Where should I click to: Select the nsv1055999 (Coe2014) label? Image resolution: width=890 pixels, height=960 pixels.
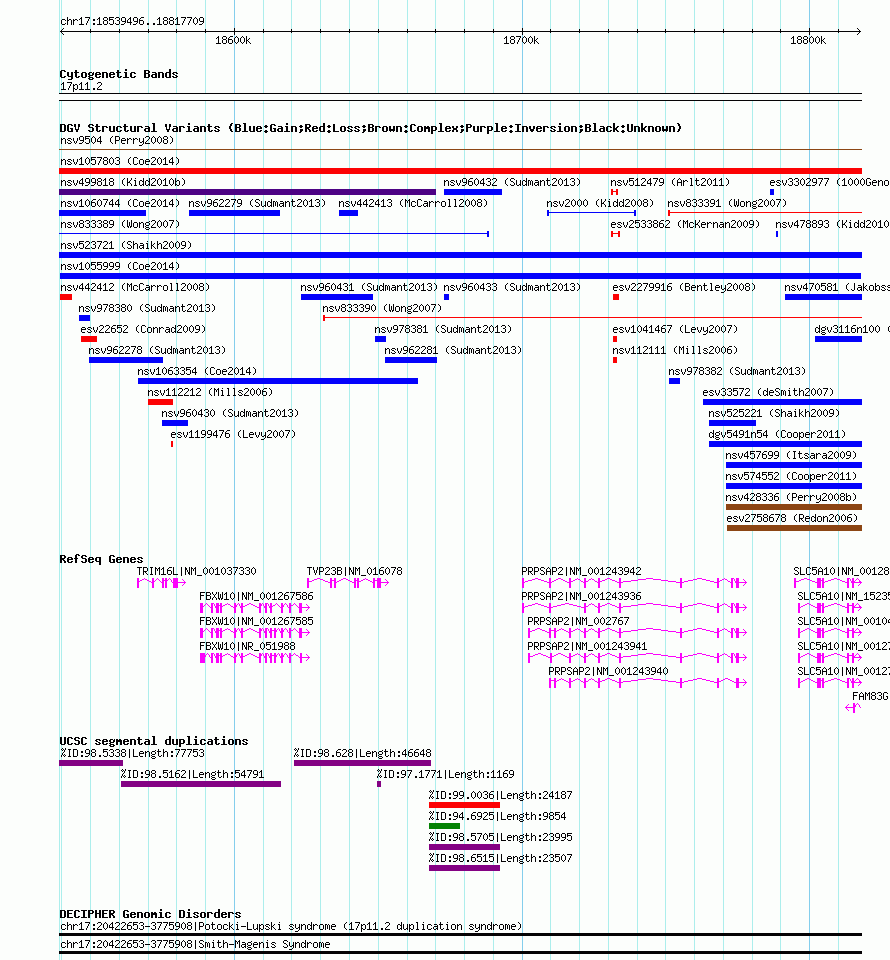pyautogui.click(x=120, y=266)
